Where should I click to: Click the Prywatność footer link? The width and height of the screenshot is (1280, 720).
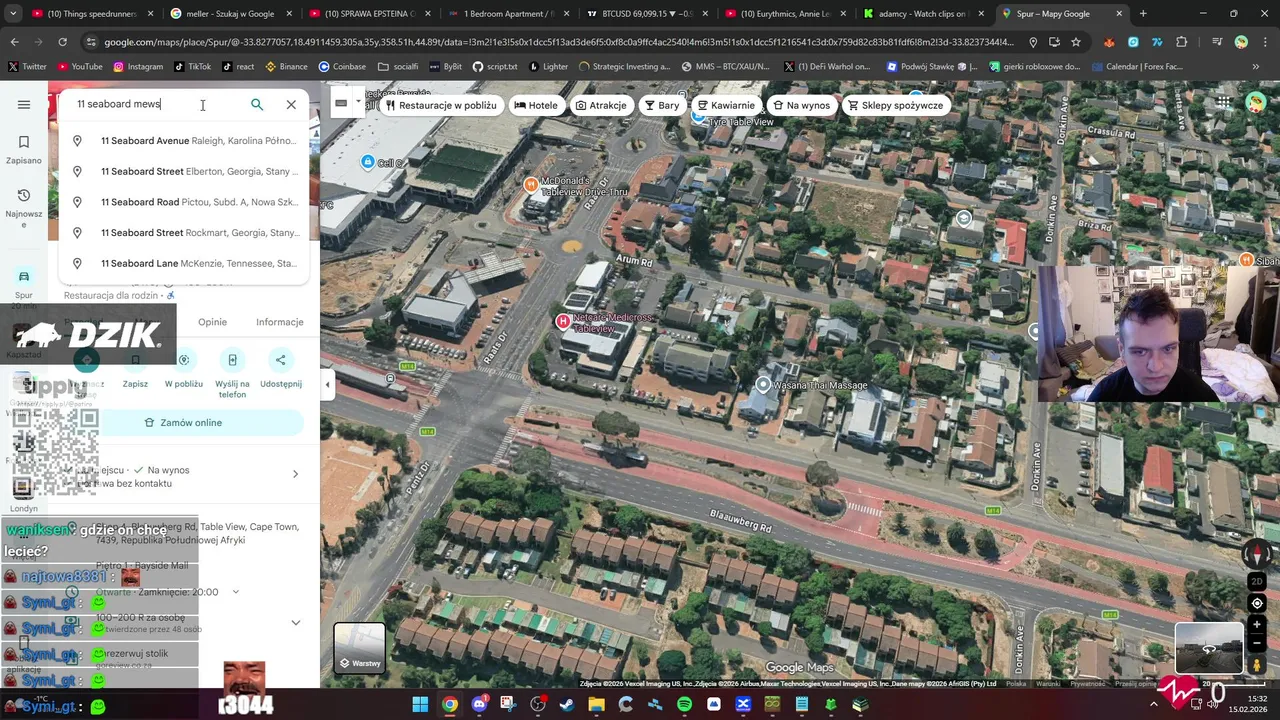pos(1088,684)
